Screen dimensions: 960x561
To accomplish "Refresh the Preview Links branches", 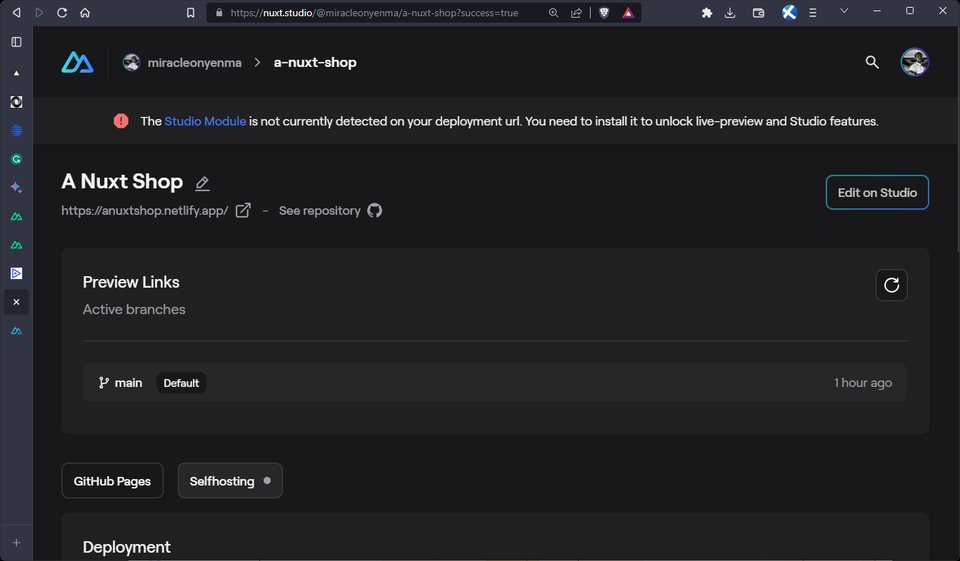I will tap(891, 285).
